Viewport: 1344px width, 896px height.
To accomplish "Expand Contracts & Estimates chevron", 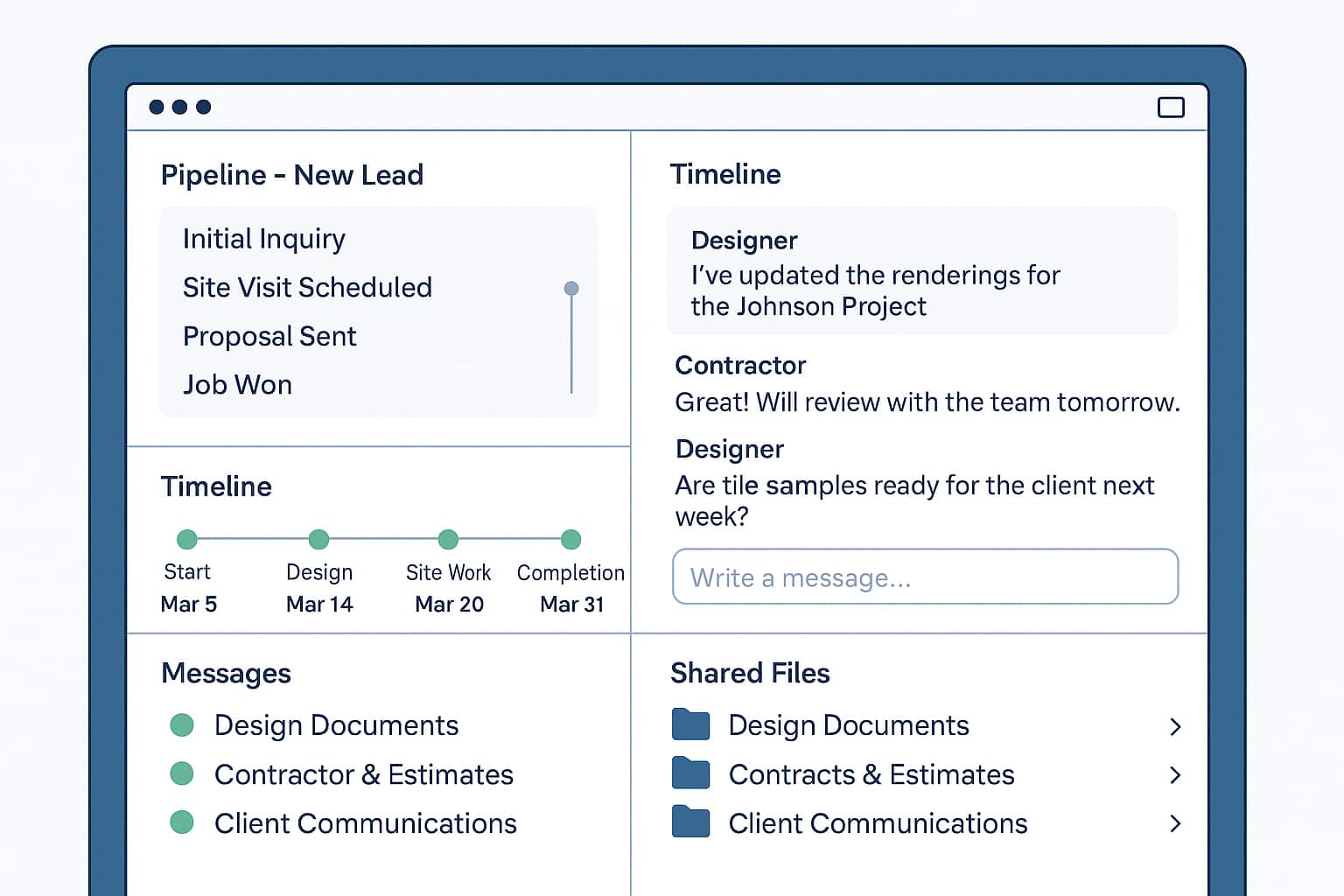I will click(1175, 774).
